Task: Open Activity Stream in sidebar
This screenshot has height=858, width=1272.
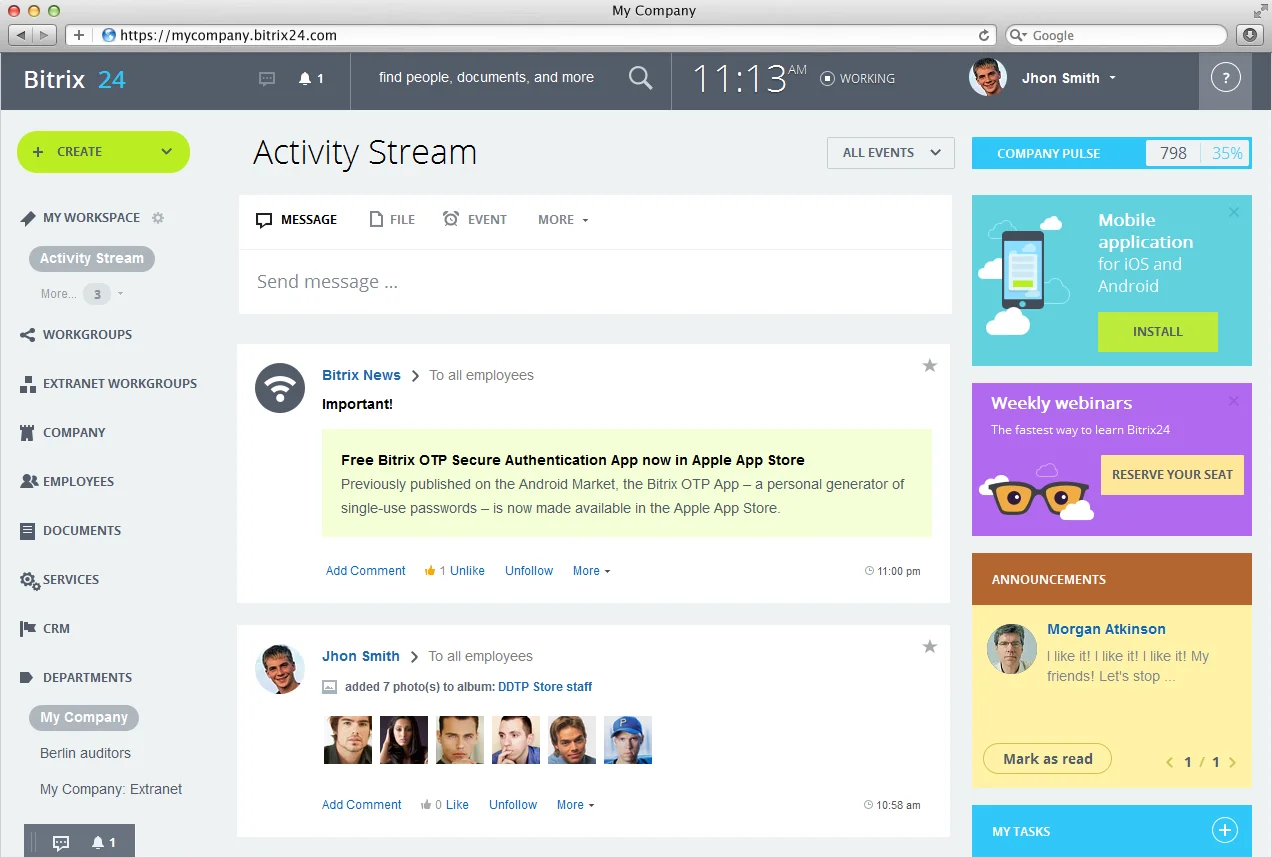Action: pos(92,258)
